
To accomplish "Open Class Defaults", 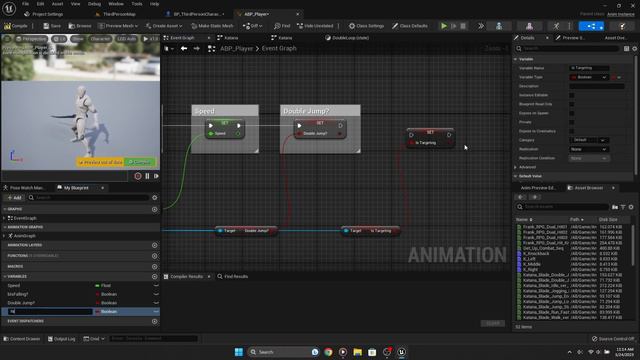I will [x=410, y=26].
